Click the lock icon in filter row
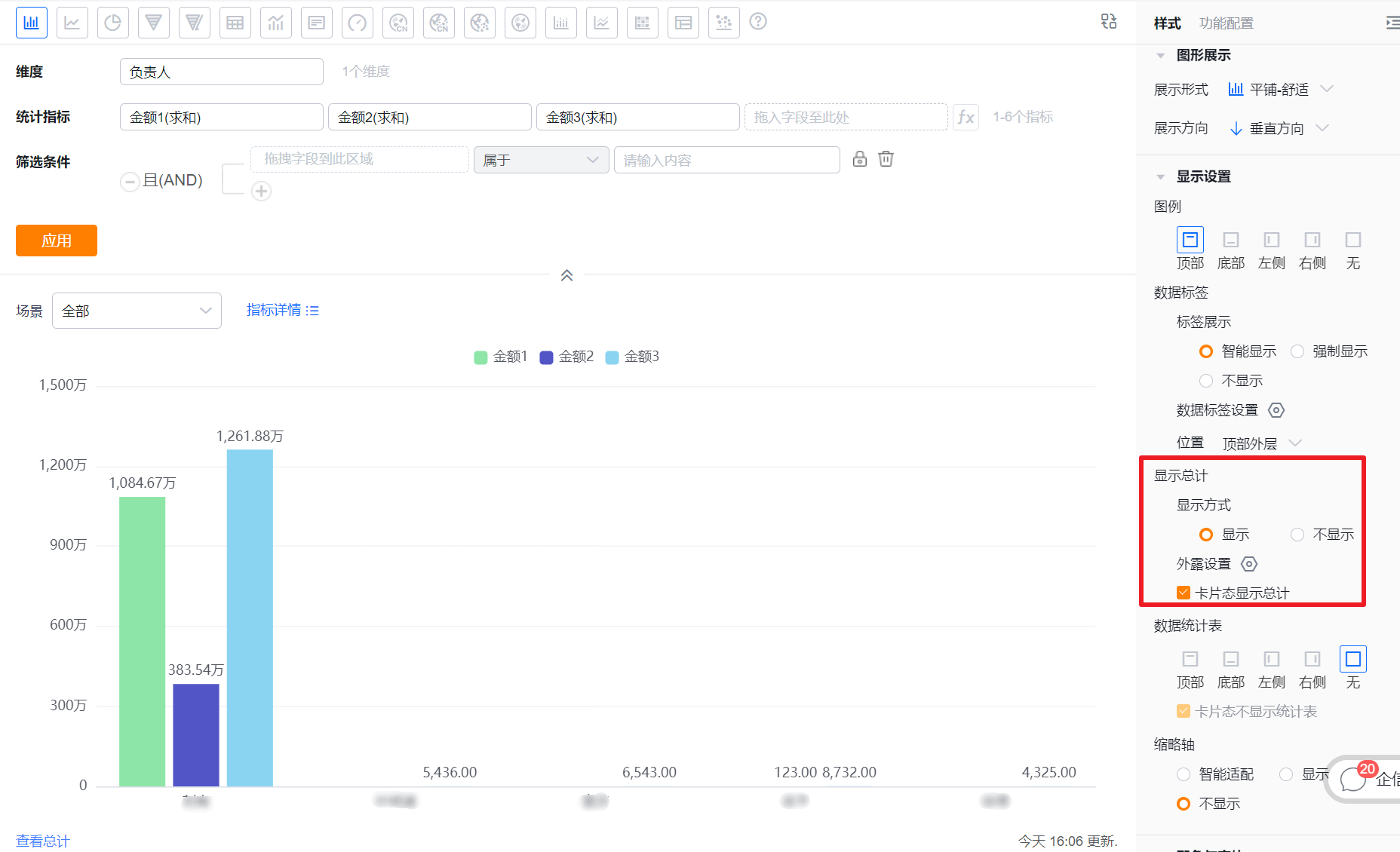The image size is (1400, 852). 860,159
